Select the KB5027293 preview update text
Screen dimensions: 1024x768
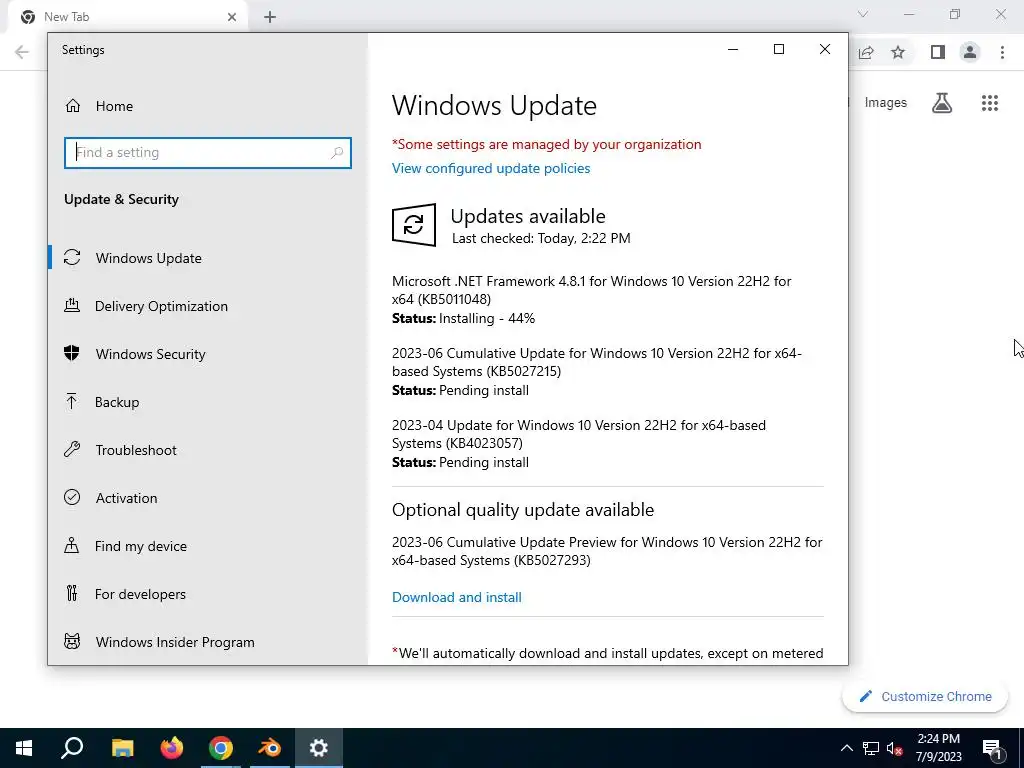607,551
